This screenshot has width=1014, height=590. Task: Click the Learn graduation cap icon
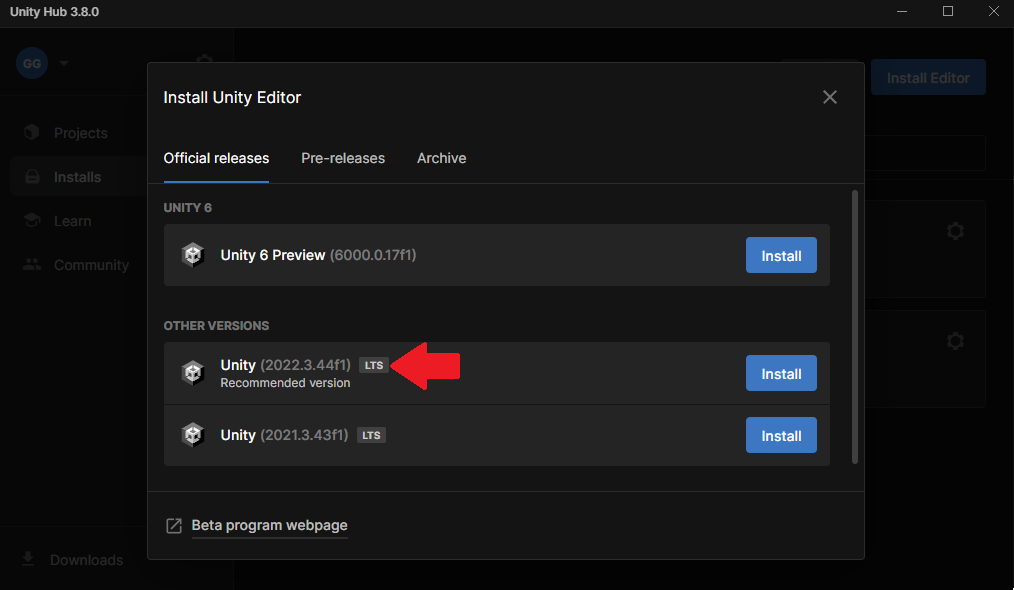pyautogui.click(x=32, y=220)
